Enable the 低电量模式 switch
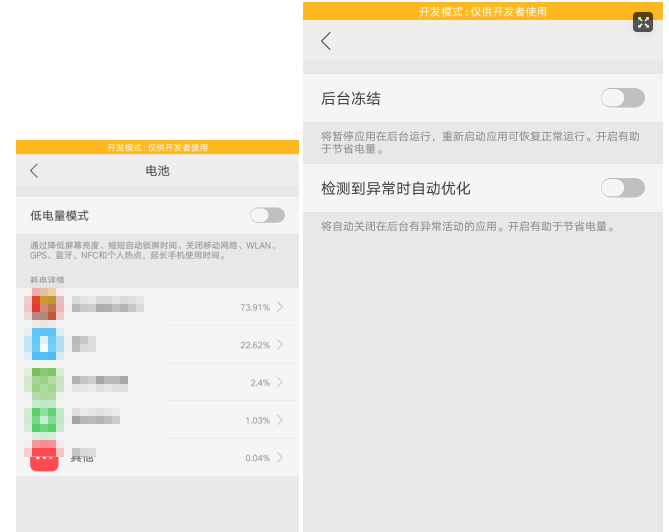The width and height of the screenshot is (669, 532). tap(267, 215)
